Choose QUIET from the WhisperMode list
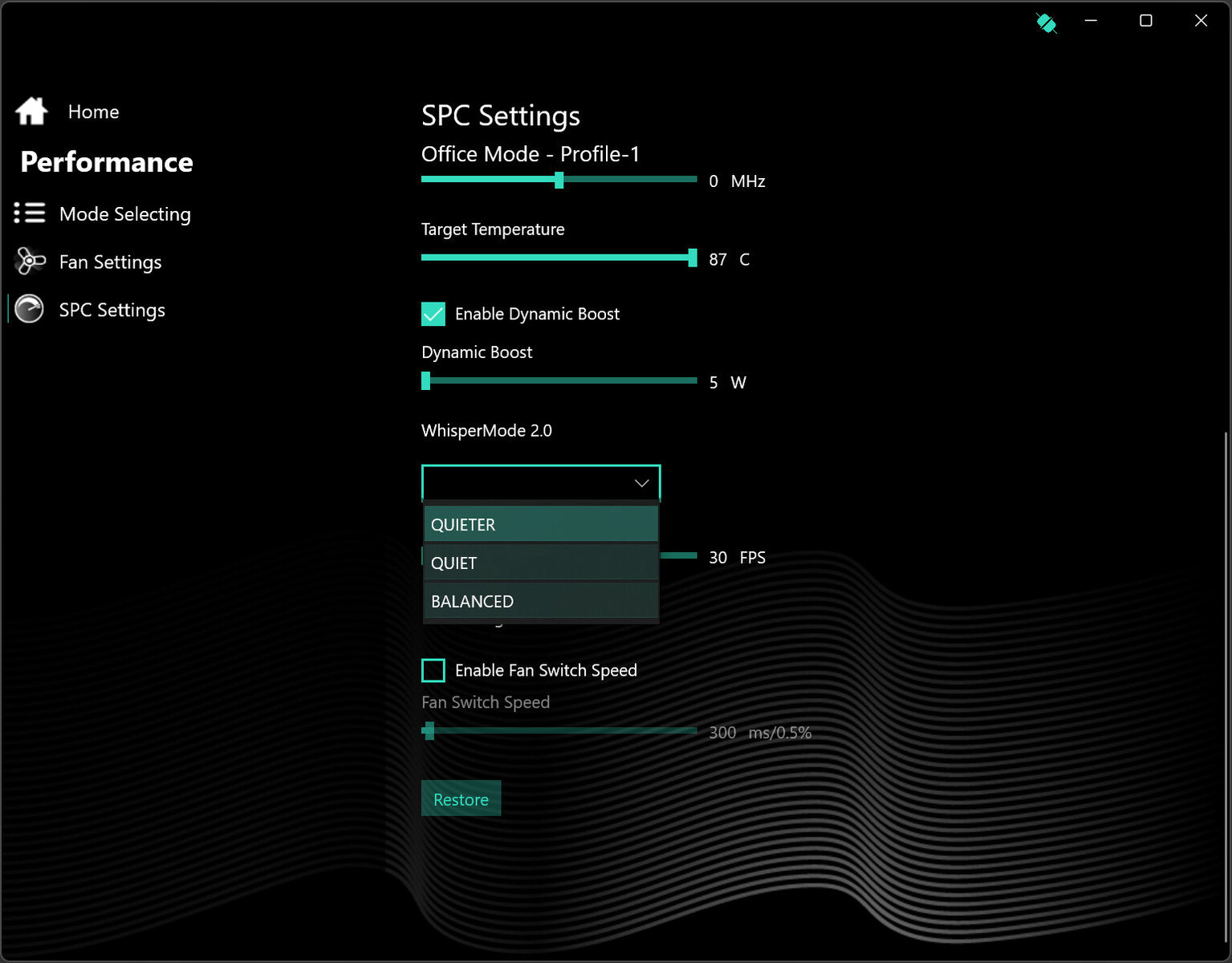The width and height of the screenshot is (1232, 963). pyautogui.click(x=541, y=563)
